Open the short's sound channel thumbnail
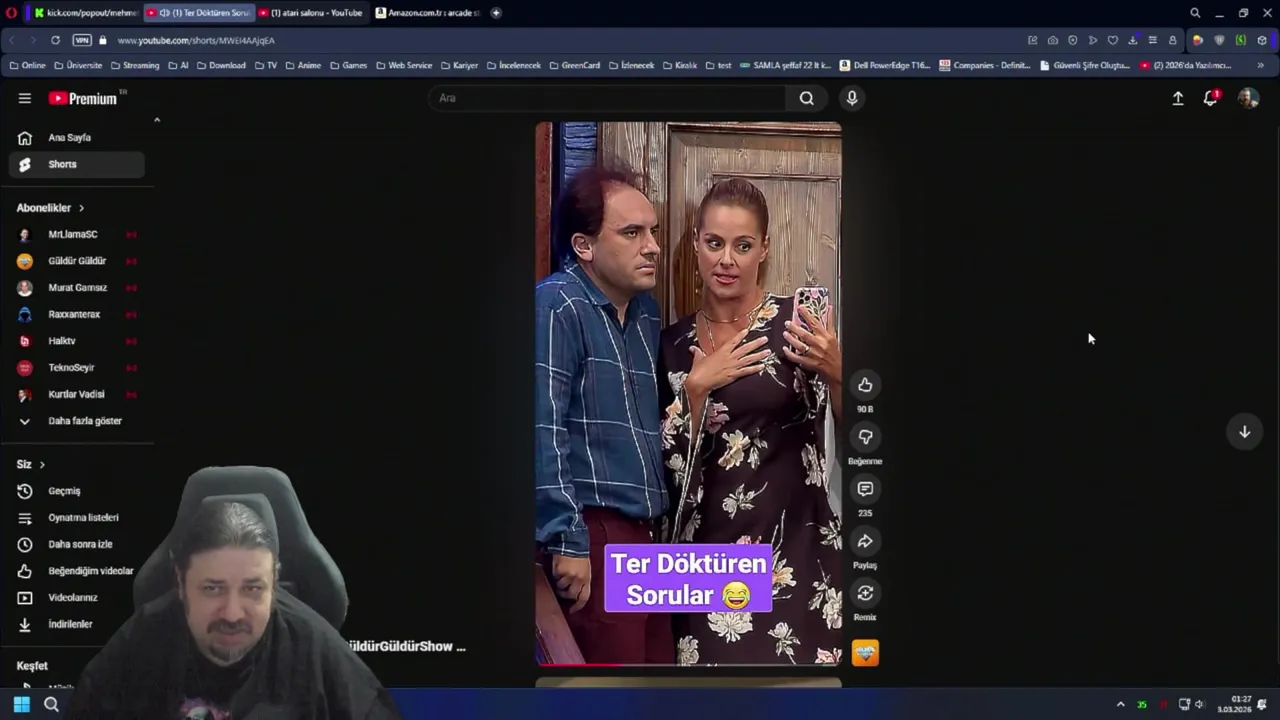 [865, 653]
